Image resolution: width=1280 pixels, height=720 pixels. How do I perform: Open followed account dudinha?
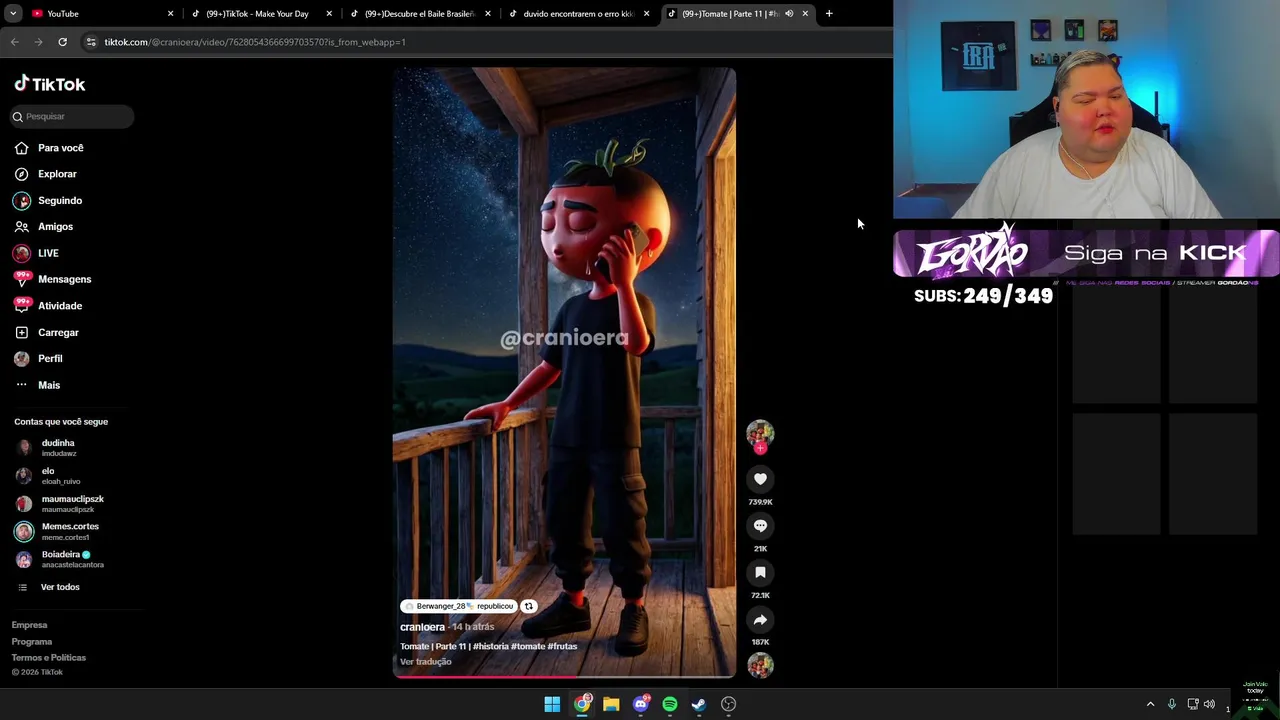click(x=60, y=448)
